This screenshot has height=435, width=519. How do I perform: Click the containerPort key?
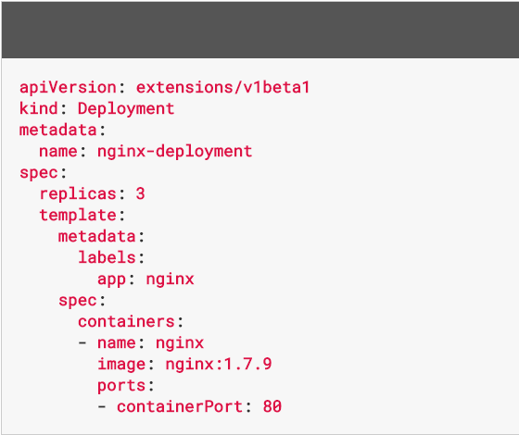coord(180,407)
